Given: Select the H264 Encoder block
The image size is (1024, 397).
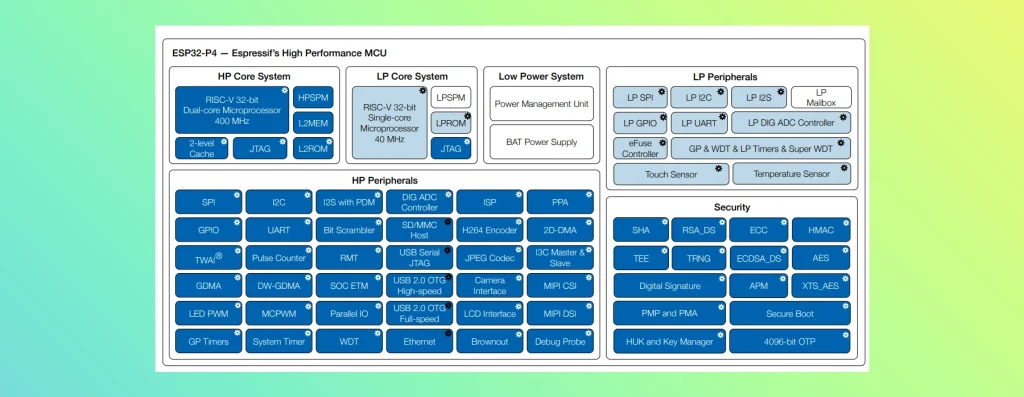Looking at the screenshot, I should [490, 230].
